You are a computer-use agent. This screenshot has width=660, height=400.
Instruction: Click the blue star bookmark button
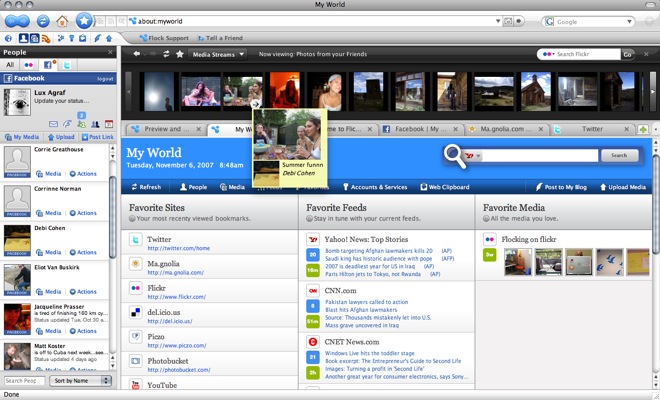pos(86,20)
